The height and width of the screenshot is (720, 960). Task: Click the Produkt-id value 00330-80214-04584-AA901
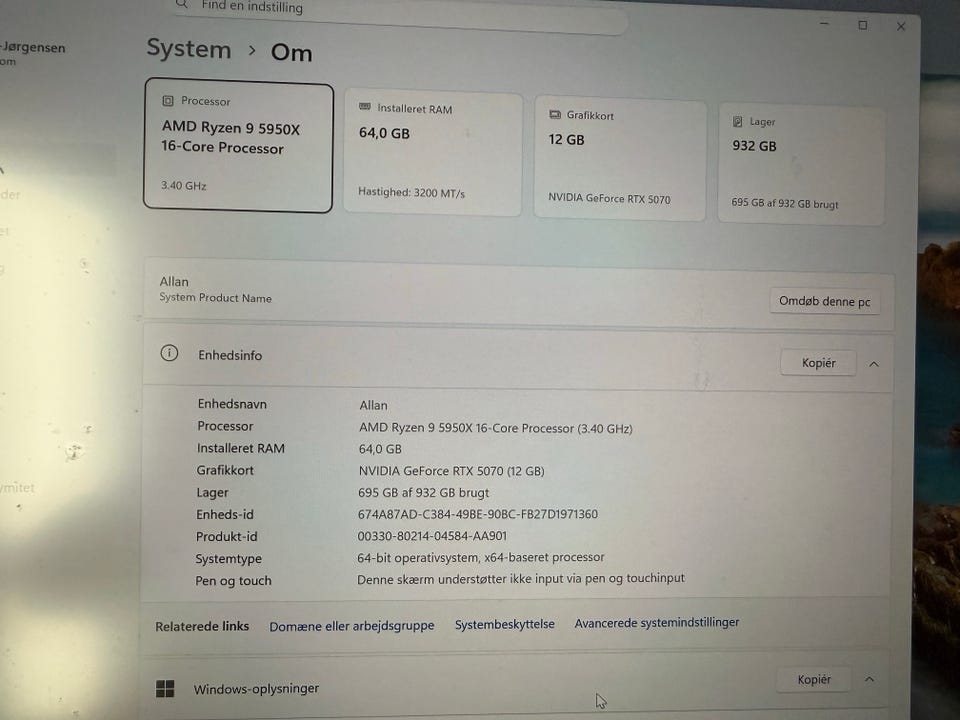432,536
